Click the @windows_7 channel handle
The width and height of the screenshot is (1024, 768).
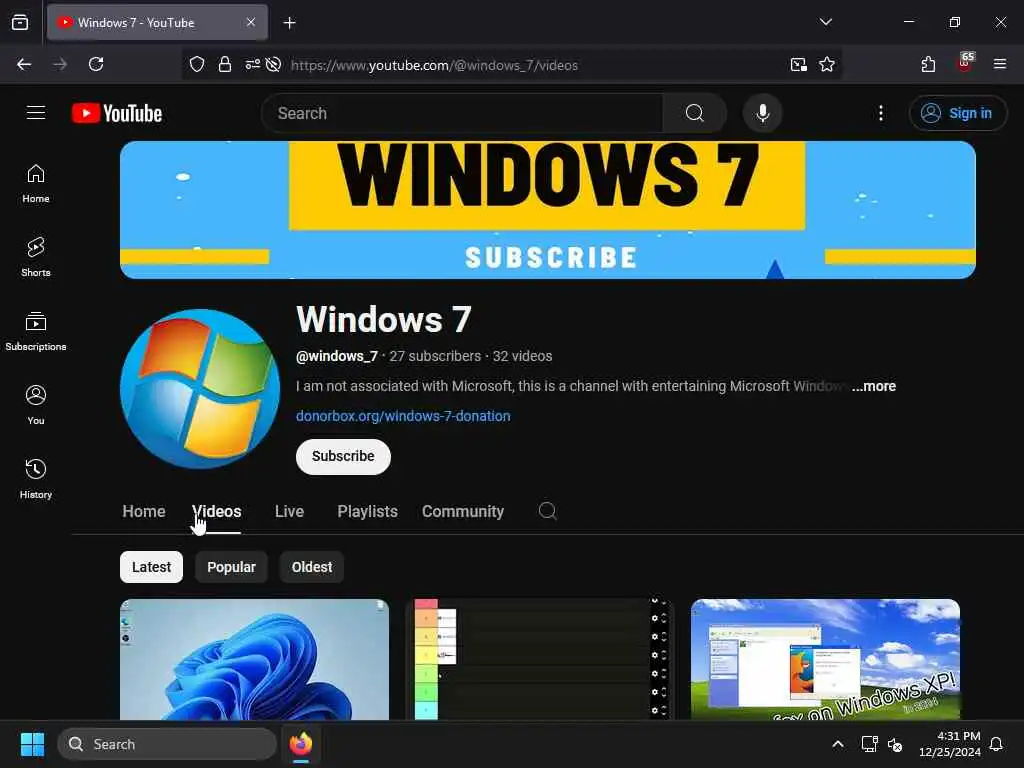pyautogui.click(x=336, y=356)
